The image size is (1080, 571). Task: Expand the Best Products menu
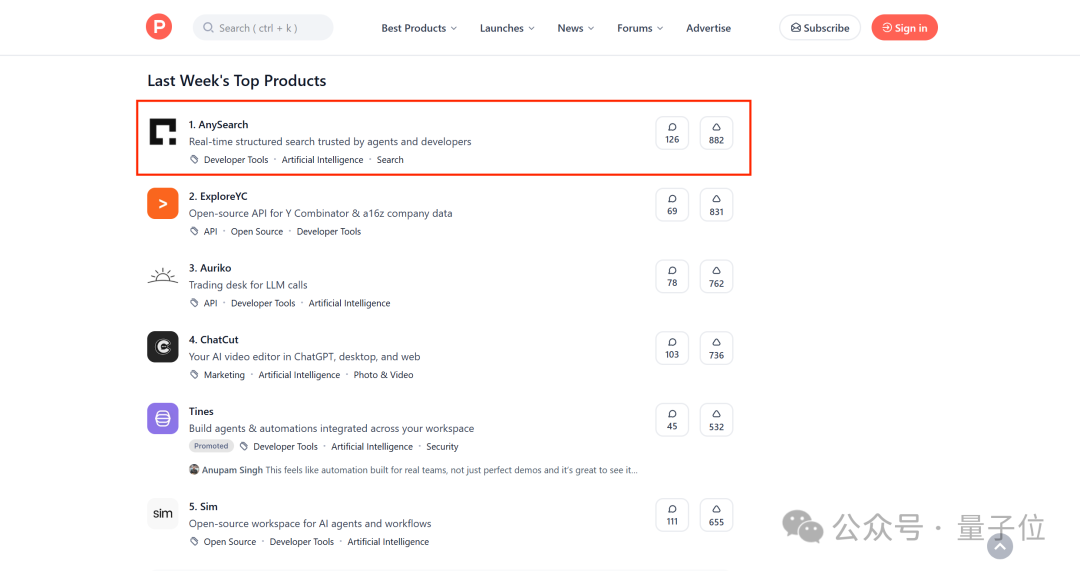[419, 28]
